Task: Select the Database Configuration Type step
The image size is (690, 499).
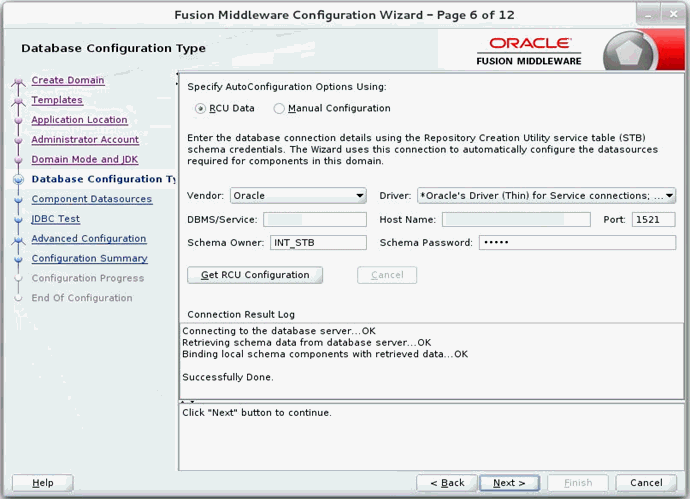Action: 103,179
